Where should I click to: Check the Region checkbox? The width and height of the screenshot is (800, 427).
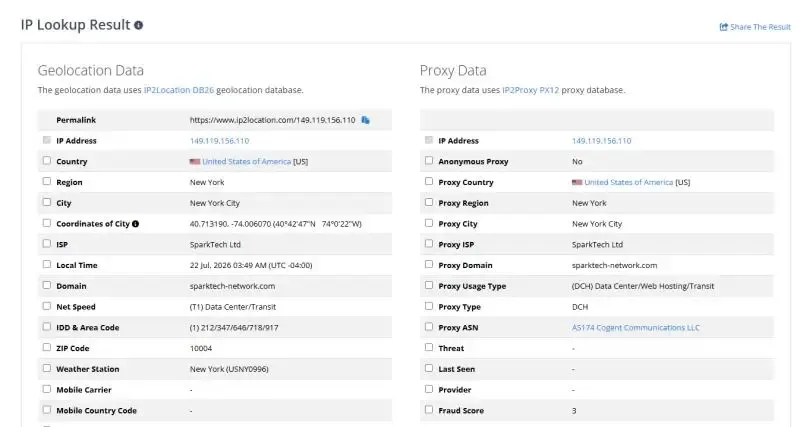point(47,181)
